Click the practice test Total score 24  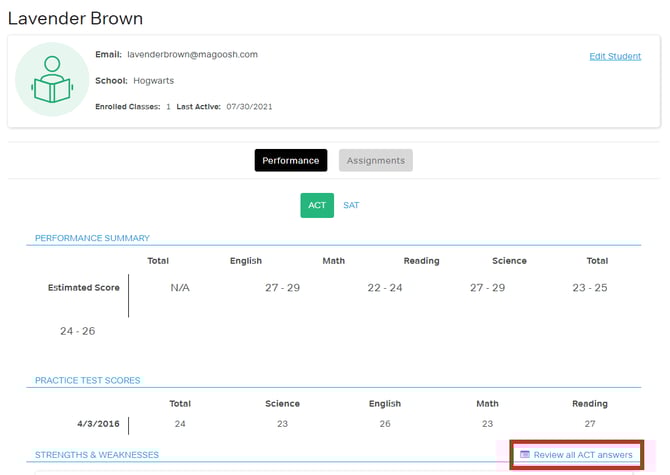[180, 424]
